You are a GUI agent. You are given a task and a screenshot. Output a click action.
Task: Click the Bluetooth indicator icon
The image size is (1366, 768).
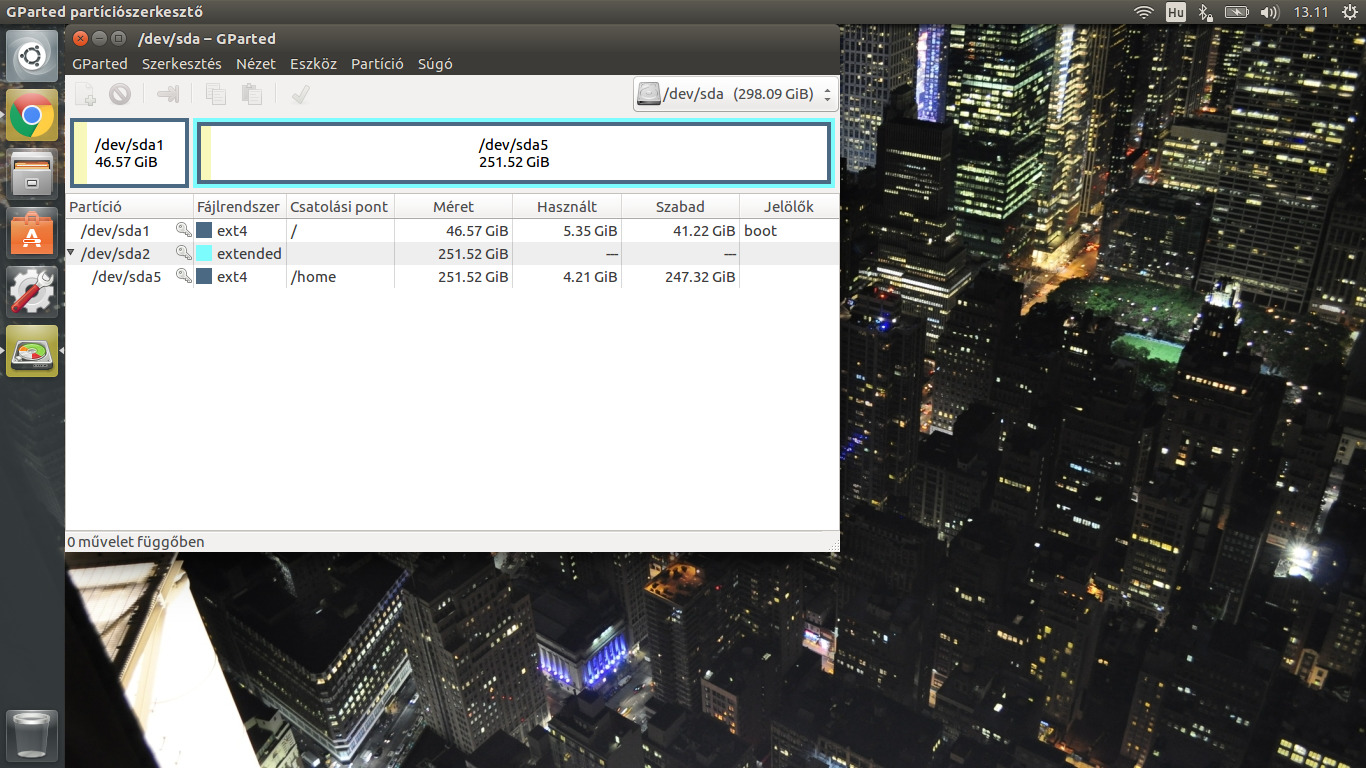(1205, 12)
